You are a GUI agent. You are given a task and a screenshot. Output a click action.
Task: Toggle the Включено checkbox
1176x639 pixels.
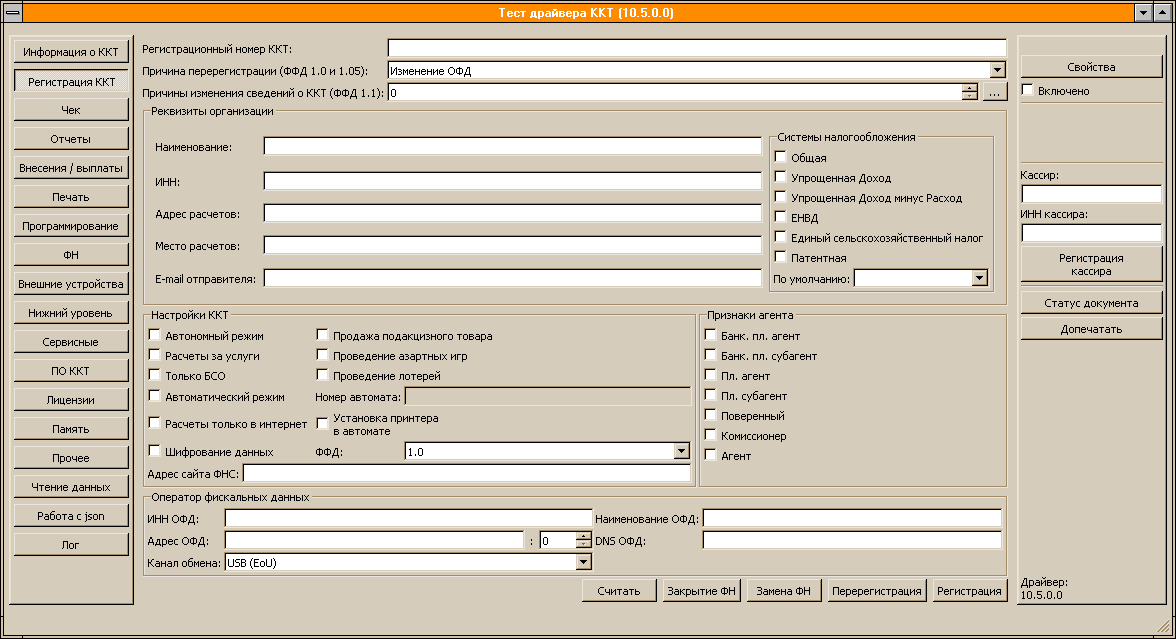pyautogui.click(x=1027, y=90)
